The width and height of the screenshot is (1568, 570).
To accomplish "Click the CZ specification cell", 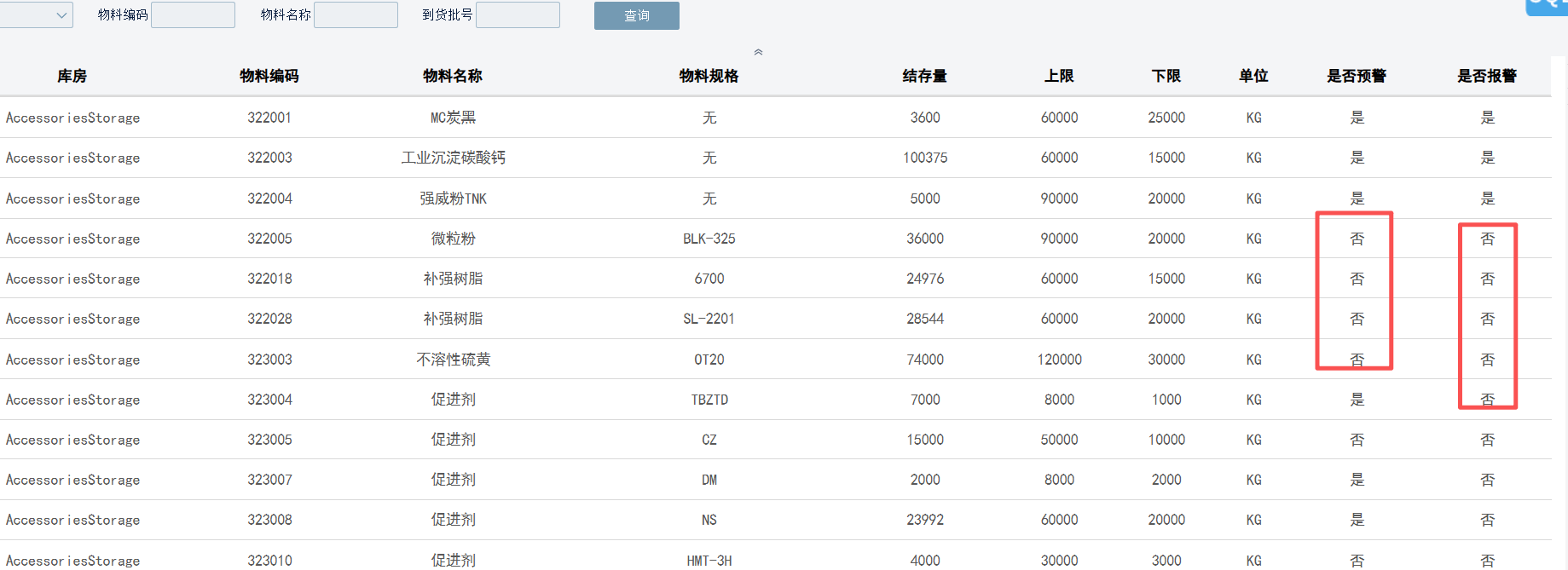I will click(709, 440).
